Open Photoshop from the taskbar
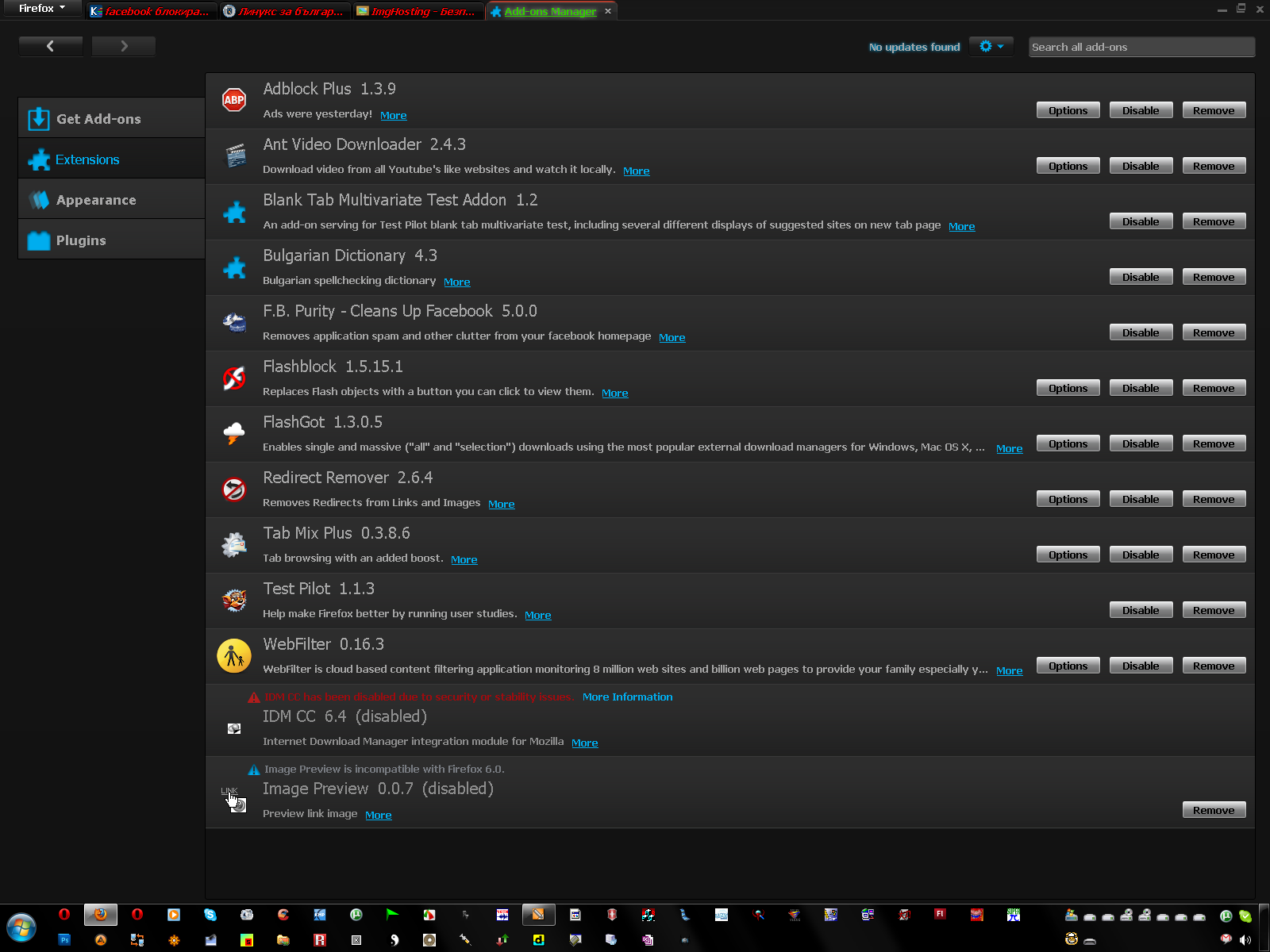 [64, 940]
